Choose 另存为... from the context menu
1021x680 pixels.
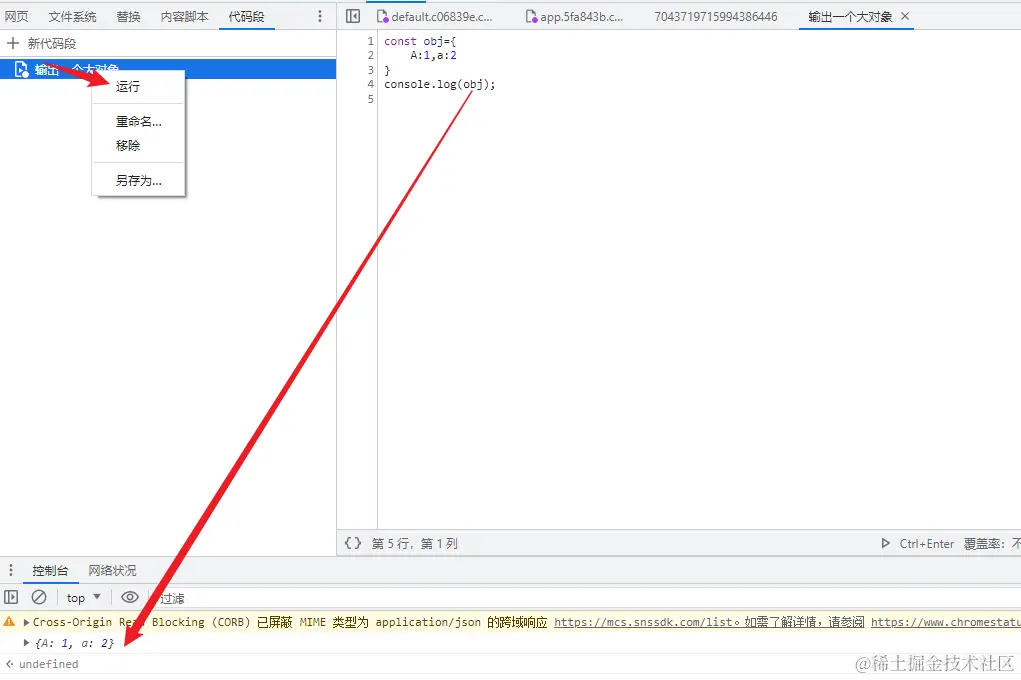click(x=139, y=180)
